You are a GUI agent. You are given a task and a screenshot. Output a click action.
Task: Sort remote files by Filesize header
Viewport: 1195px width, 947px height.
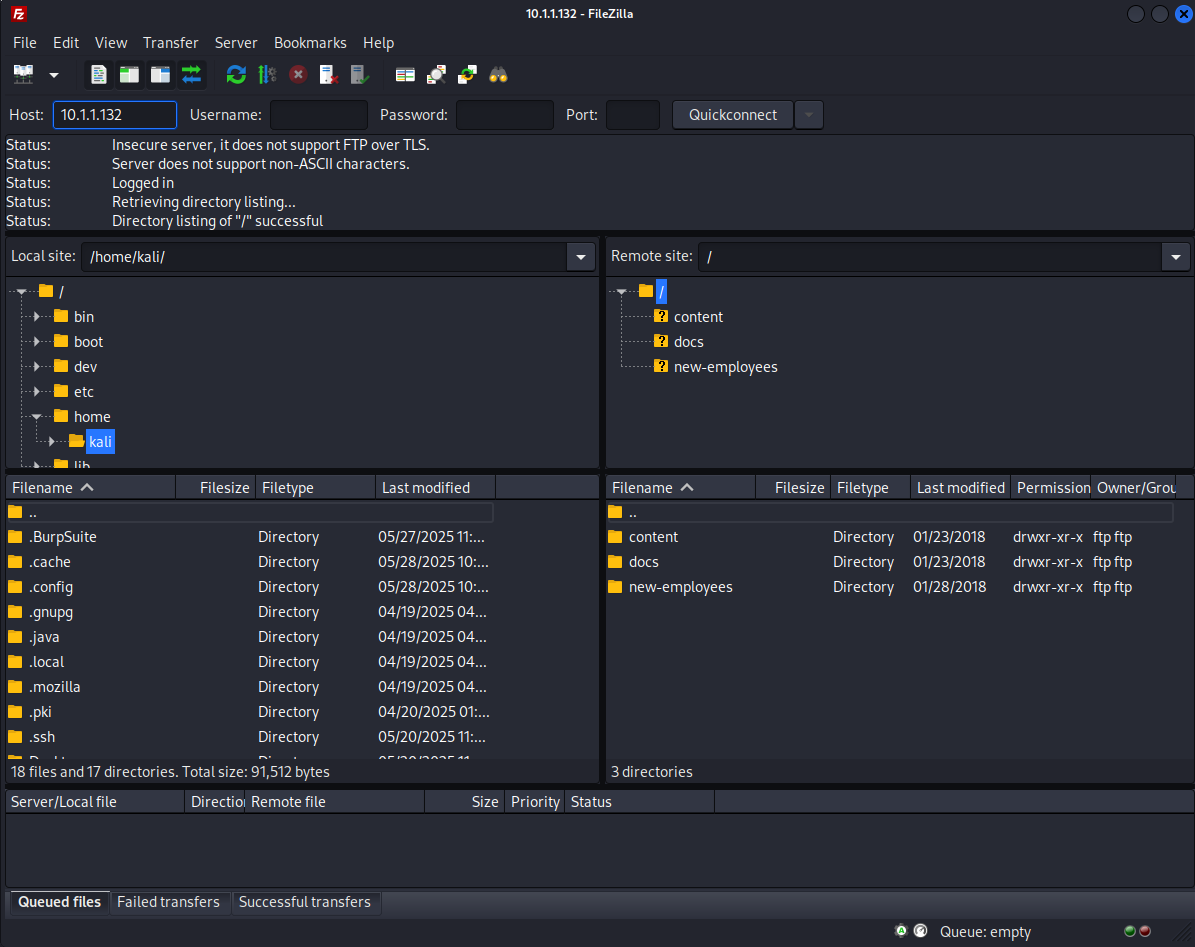pyautogui.click(x=793, y=488)
